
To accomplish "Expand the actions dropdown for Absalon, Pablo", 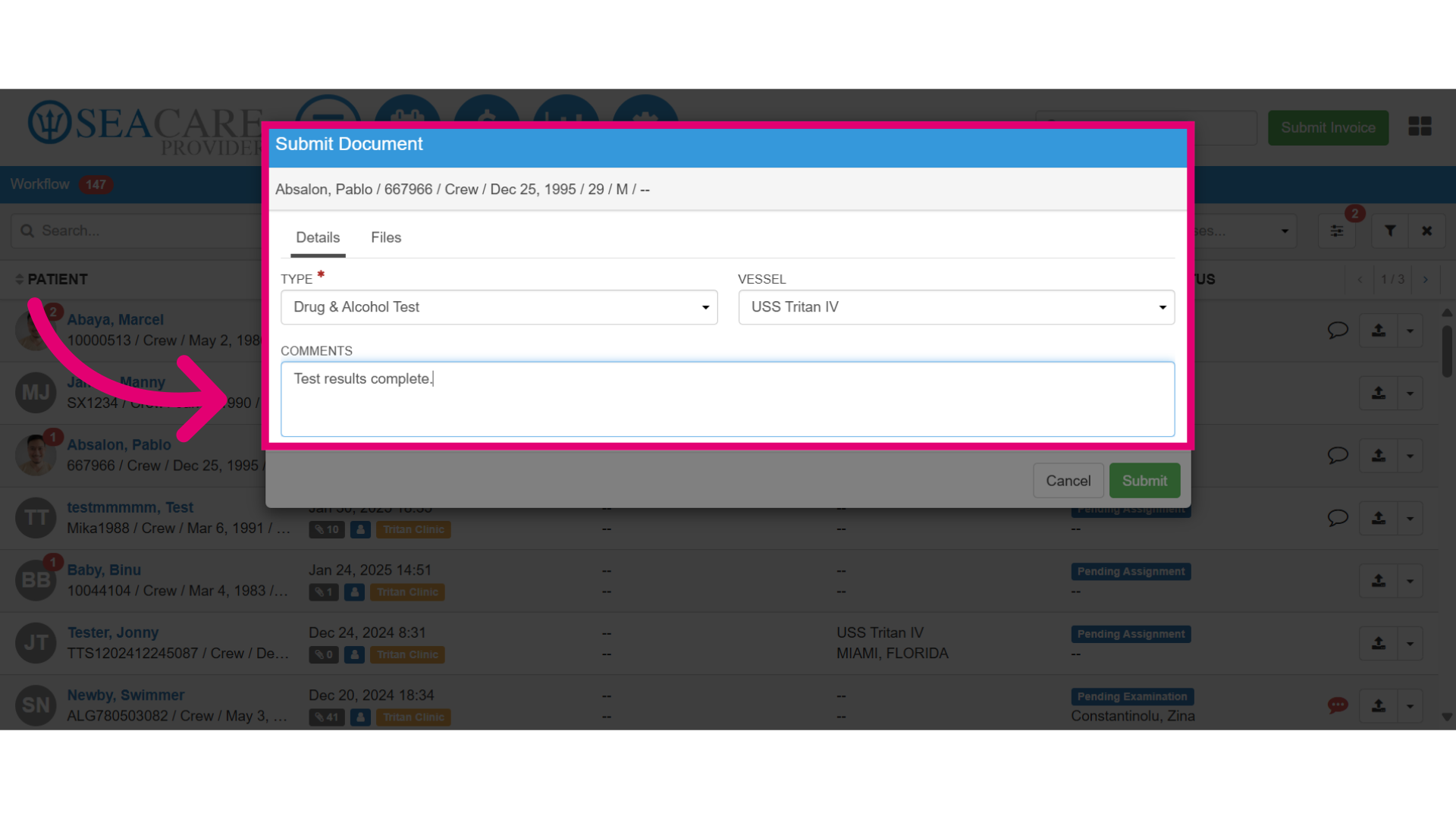I will click(x=1410, y=456).
